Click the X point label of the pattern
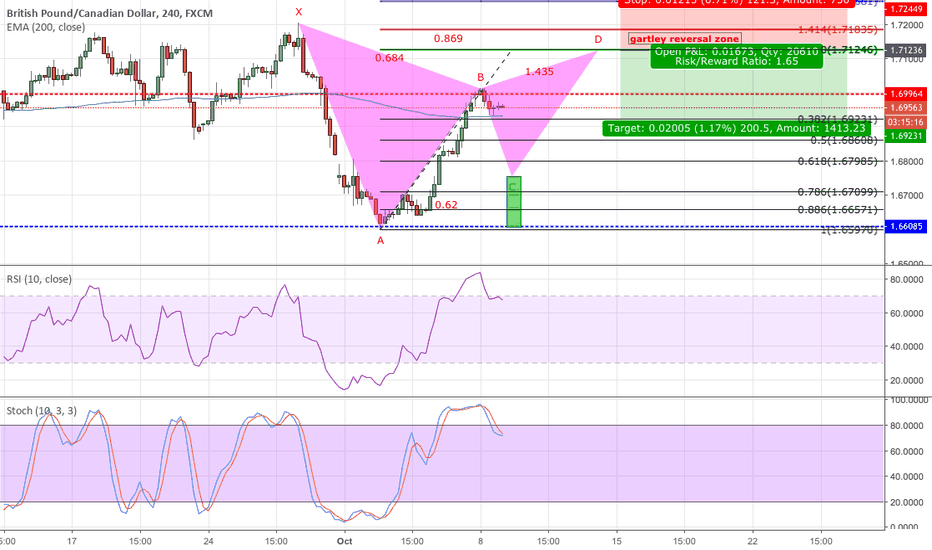Screen dimensions: 932x550 tap(298, 12)
